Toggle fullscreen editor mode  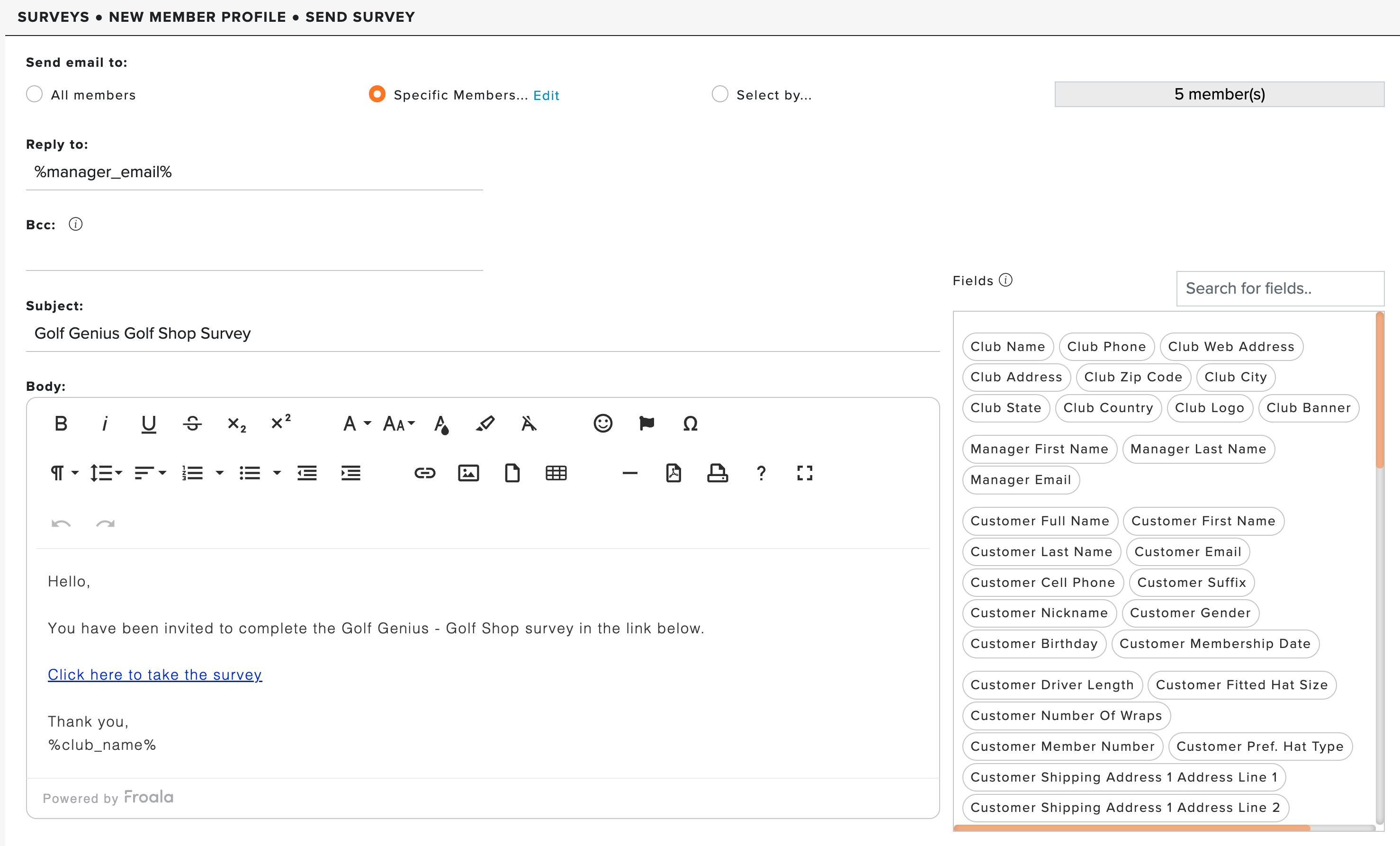pos(805,473)
